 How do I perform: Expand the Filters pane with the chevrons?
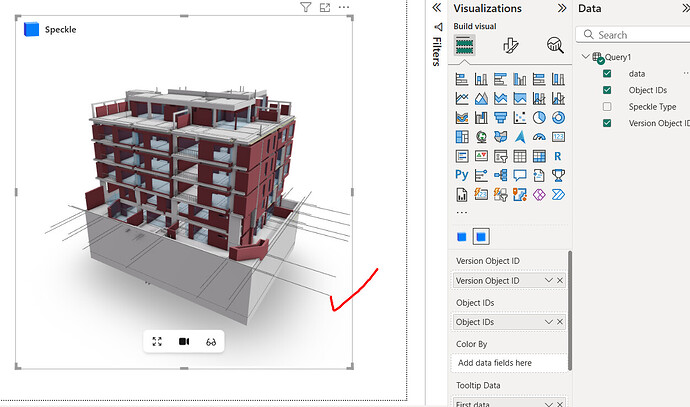pyautogui.click(x=437, y=7)
